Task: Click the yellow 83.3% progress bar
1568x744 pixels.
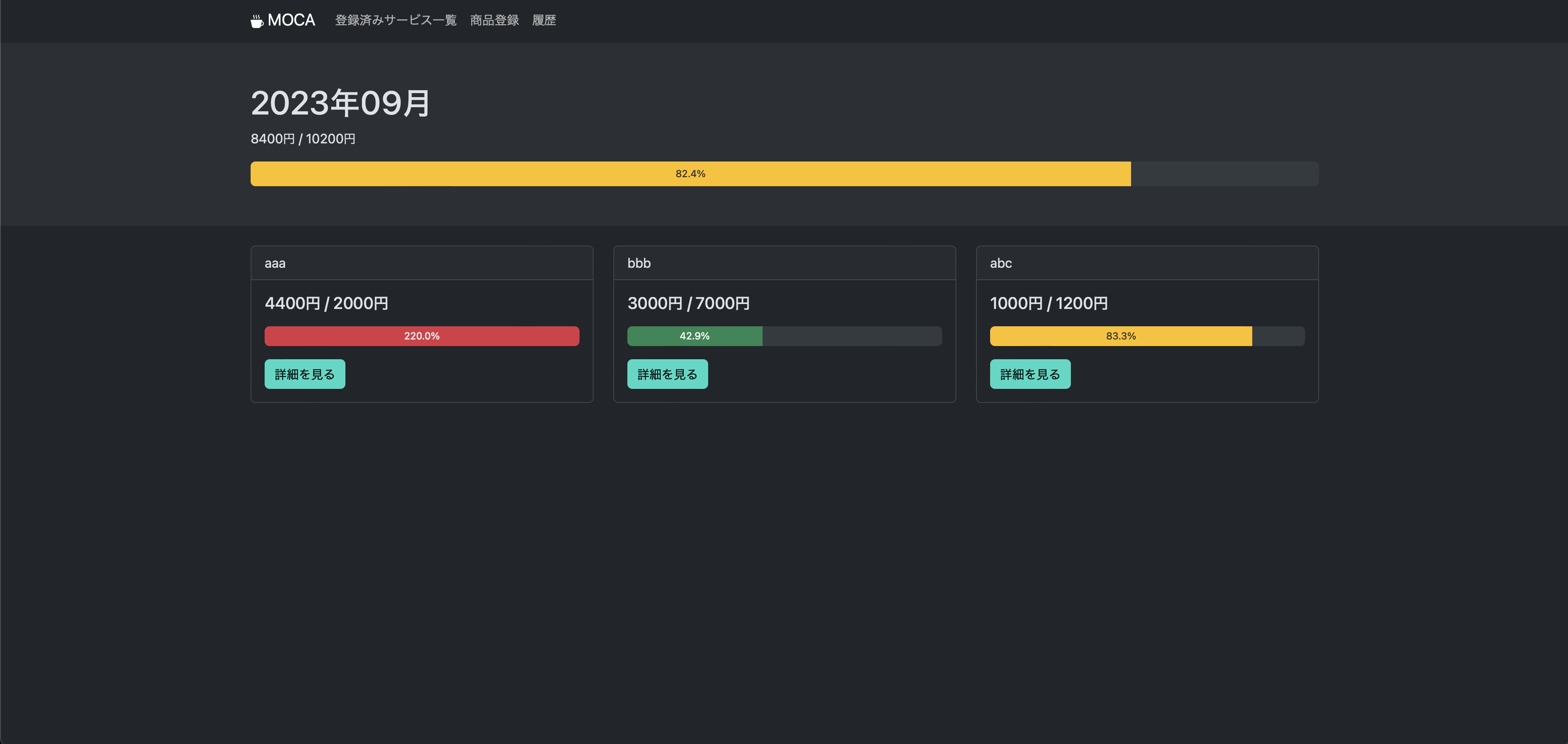Action: pyautogui.click(x=1121, y=336)
